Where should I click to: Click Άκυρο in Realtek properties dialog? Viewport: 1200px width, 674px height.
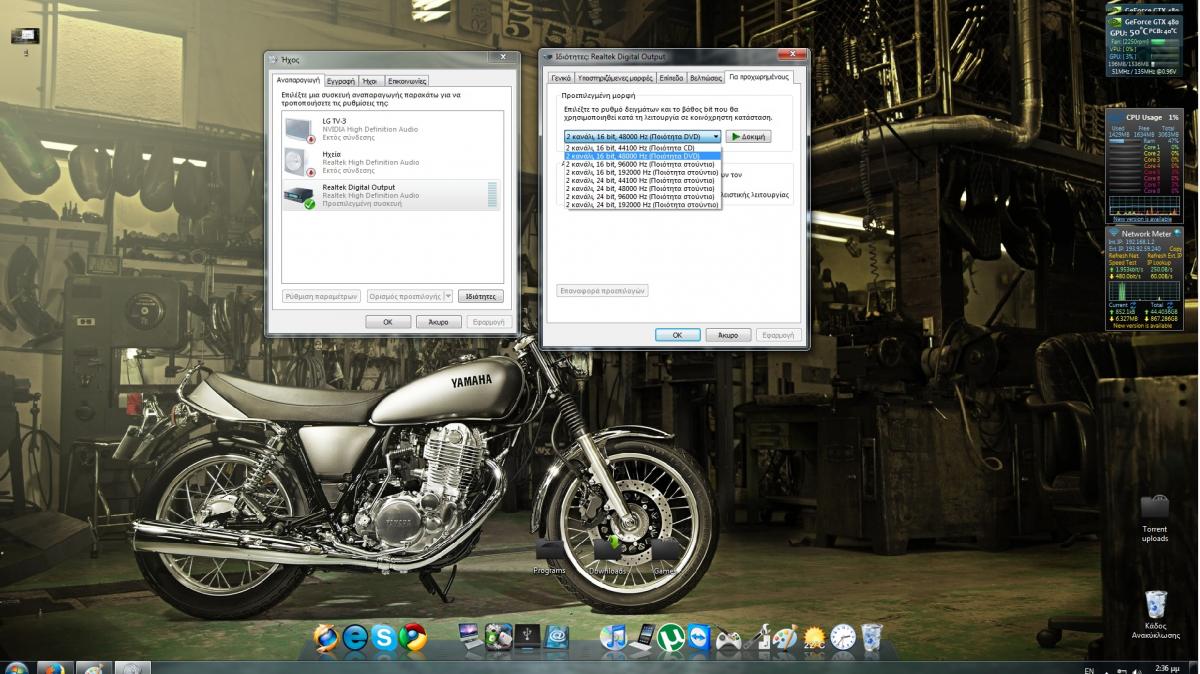tap(728, 335)
